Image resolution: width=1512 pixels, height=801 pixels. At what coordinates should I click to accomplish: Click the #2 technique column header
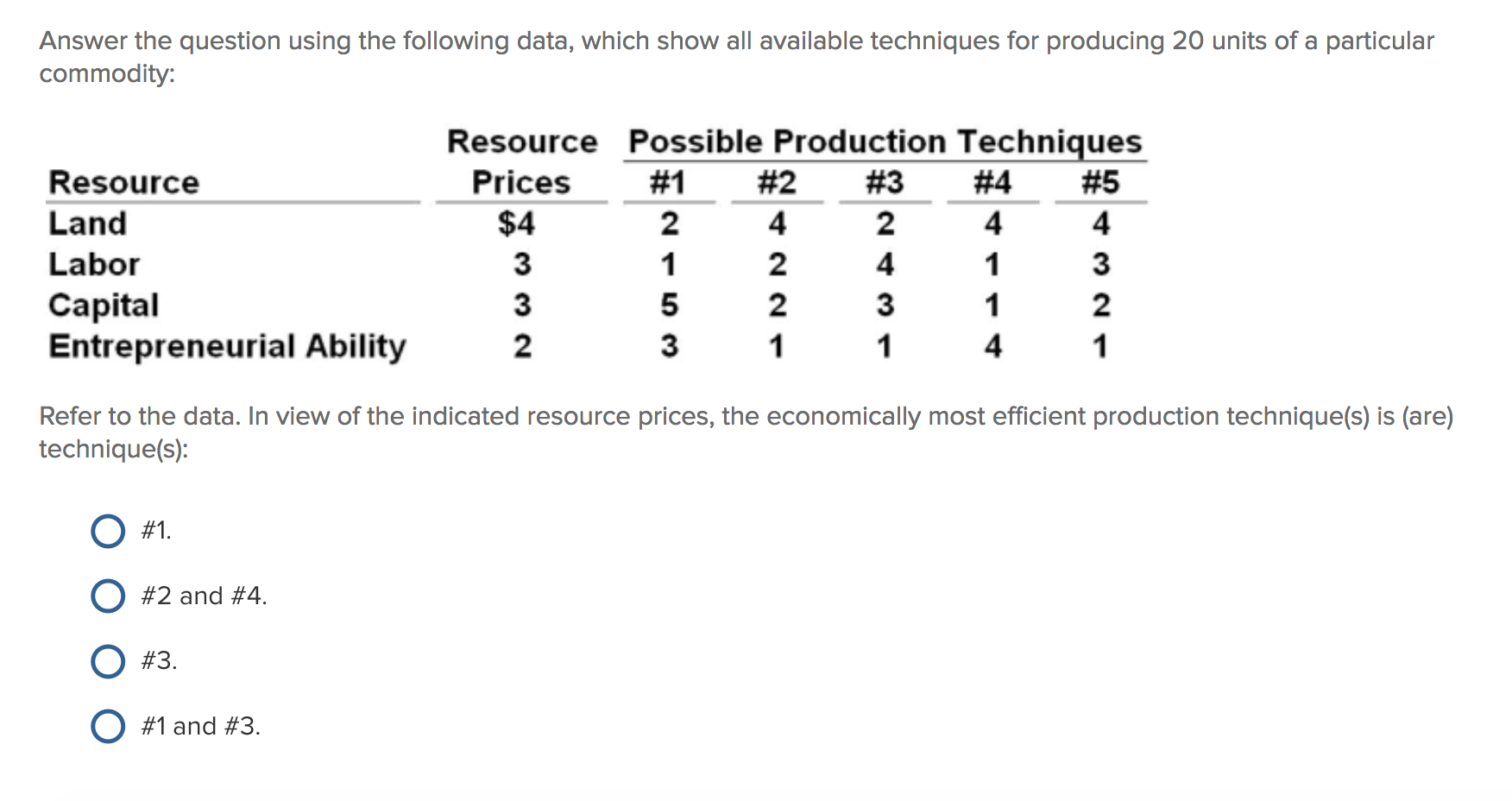(x=777, y=182)
